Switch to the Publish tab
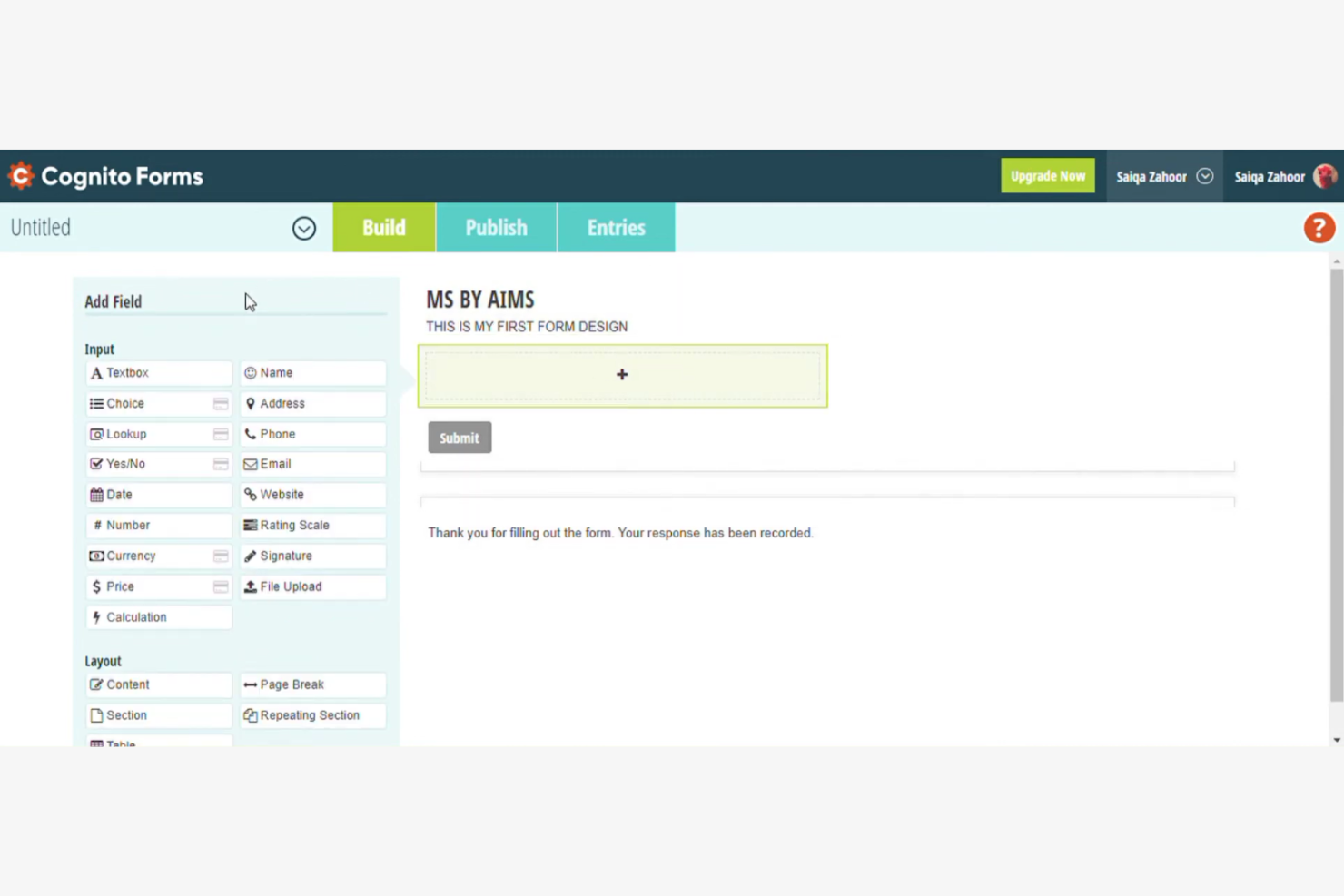 pyautogui.click(x=496, y=228)
